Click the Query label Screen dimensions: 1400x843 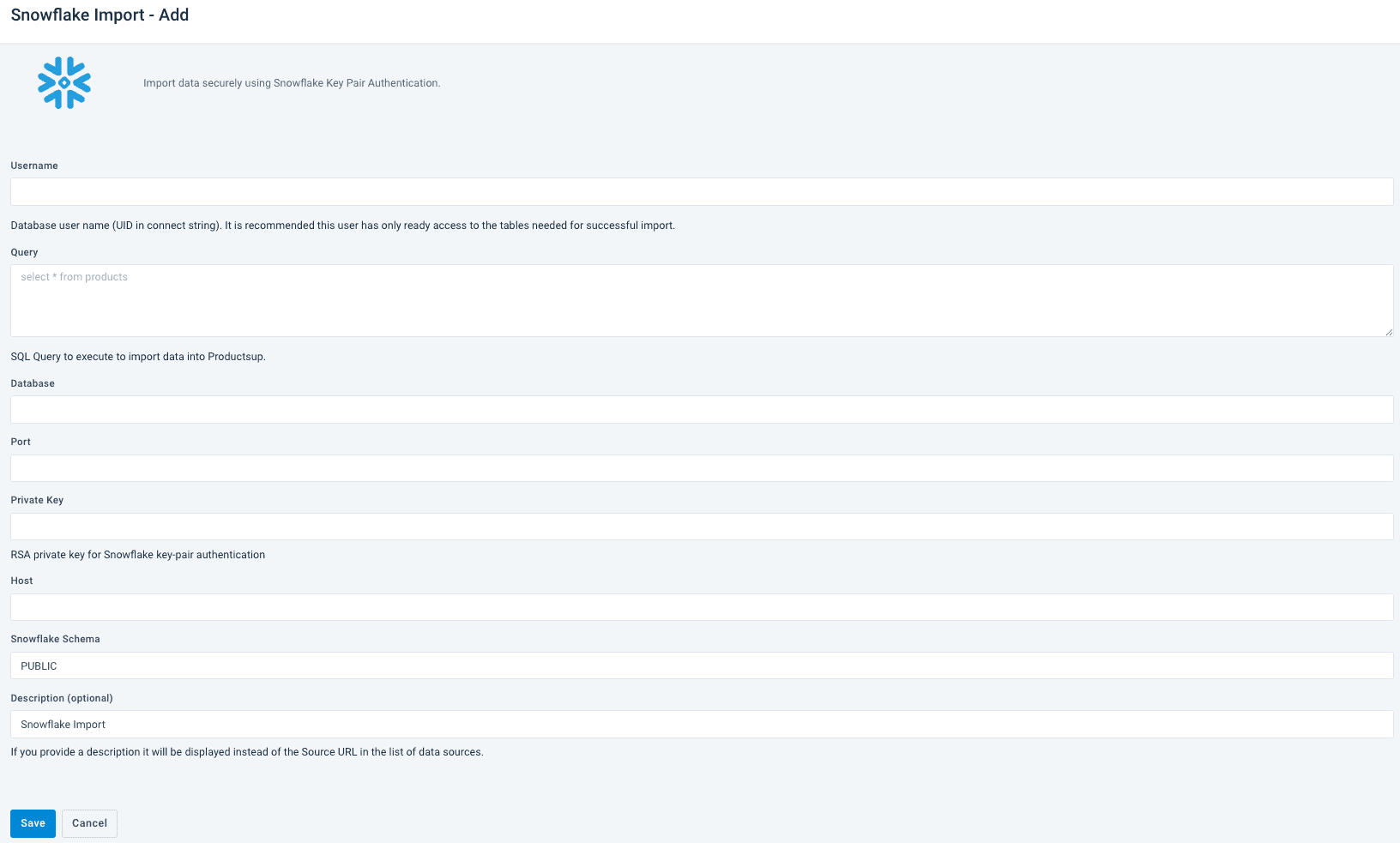click(24, 252)
